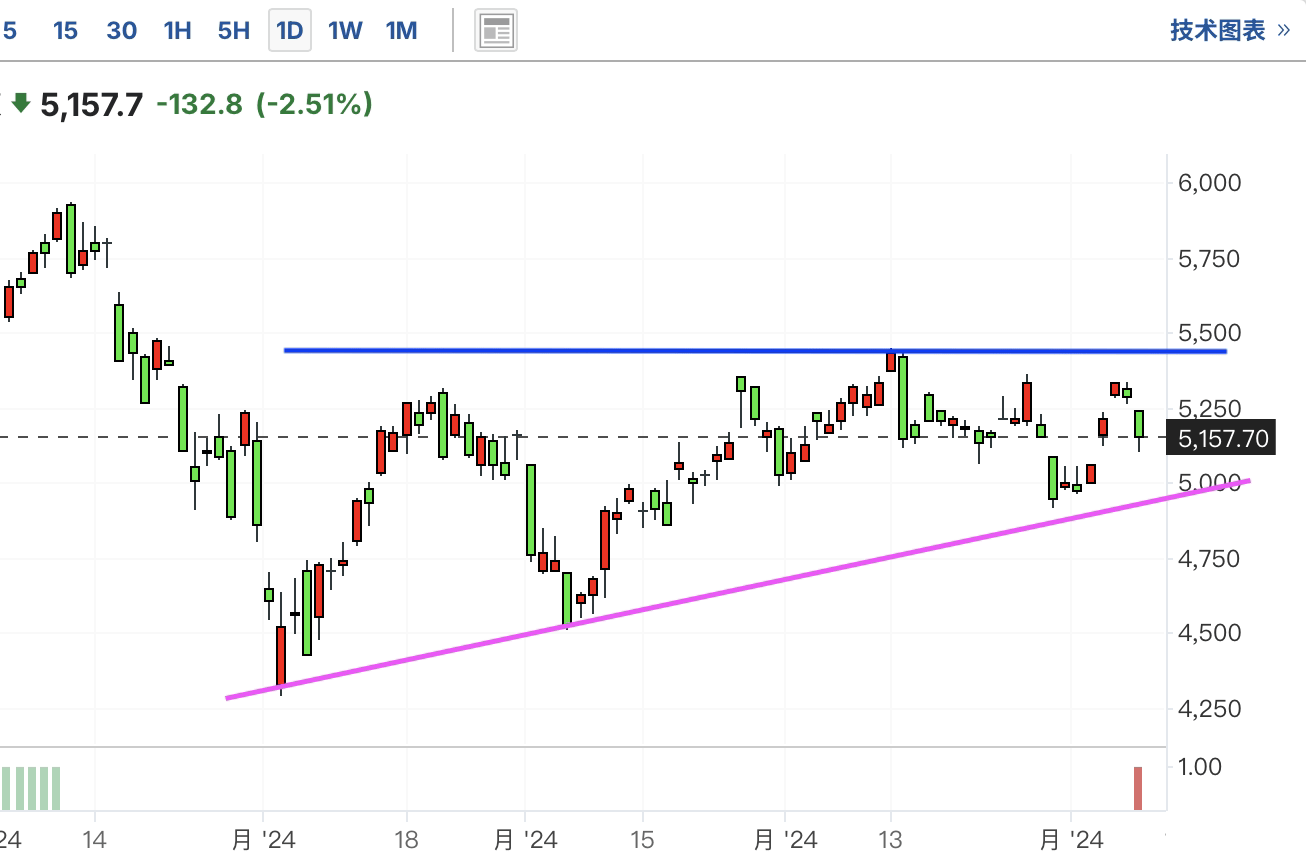Click the 4,750 price axis label

[1210, 558]
